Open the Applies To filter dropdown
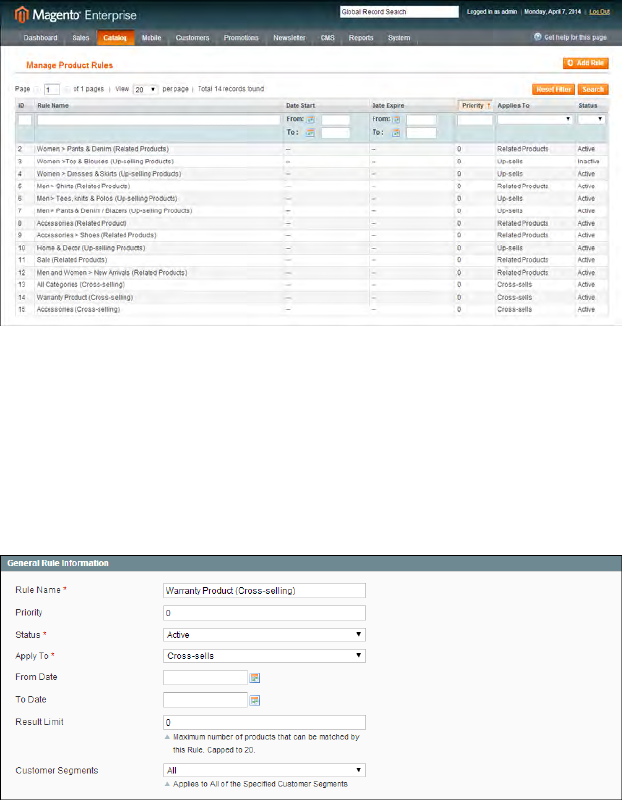Viewport: 622px width, 800px height. click(x=534, y=119)
